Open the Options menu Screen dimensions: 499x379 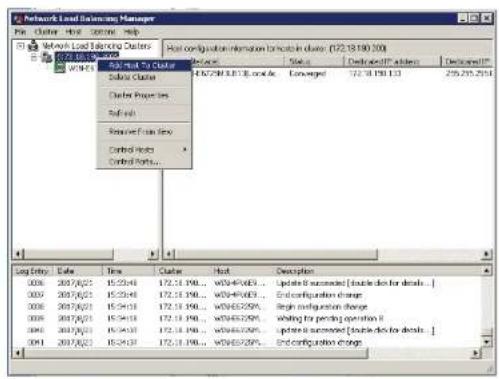(x=103, y=32)
